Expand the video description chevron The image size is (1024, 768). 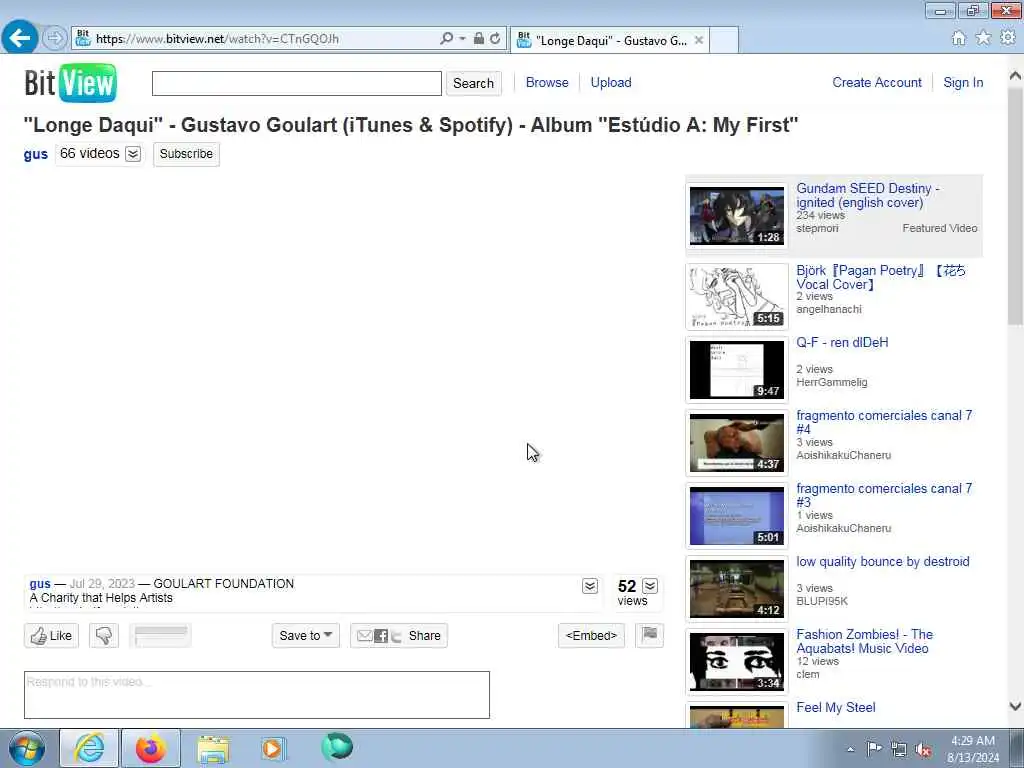click(590, 586)
